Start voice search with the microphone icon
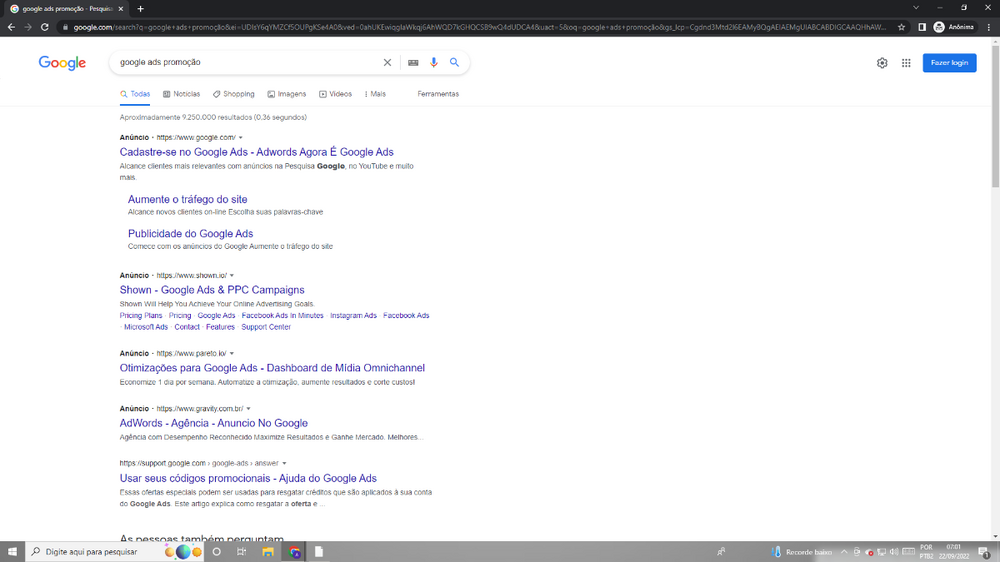The height and width of the screenshot is (562, 1000). coord(434,63)
